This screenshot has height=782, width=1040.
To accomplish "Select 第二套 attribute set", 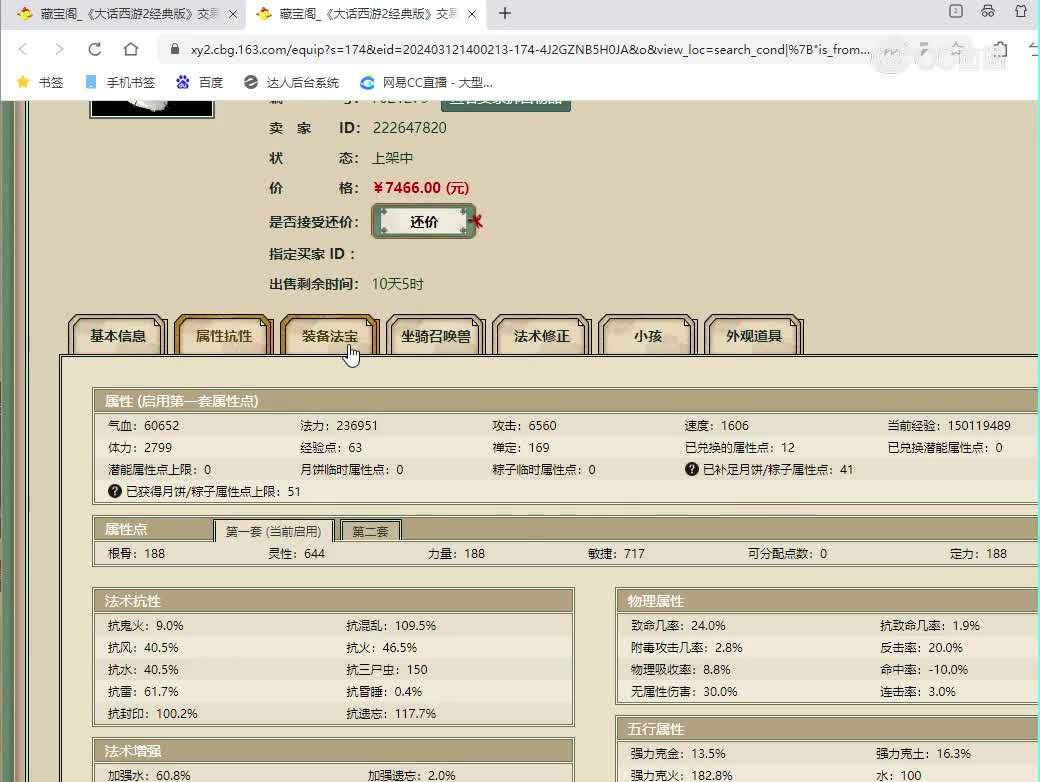I will (370, 531).
